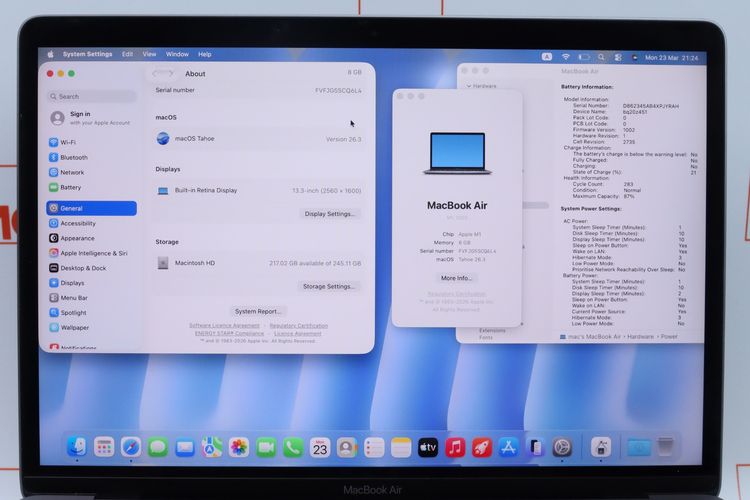Open the green Phone app icon

(x=293, y=447)
